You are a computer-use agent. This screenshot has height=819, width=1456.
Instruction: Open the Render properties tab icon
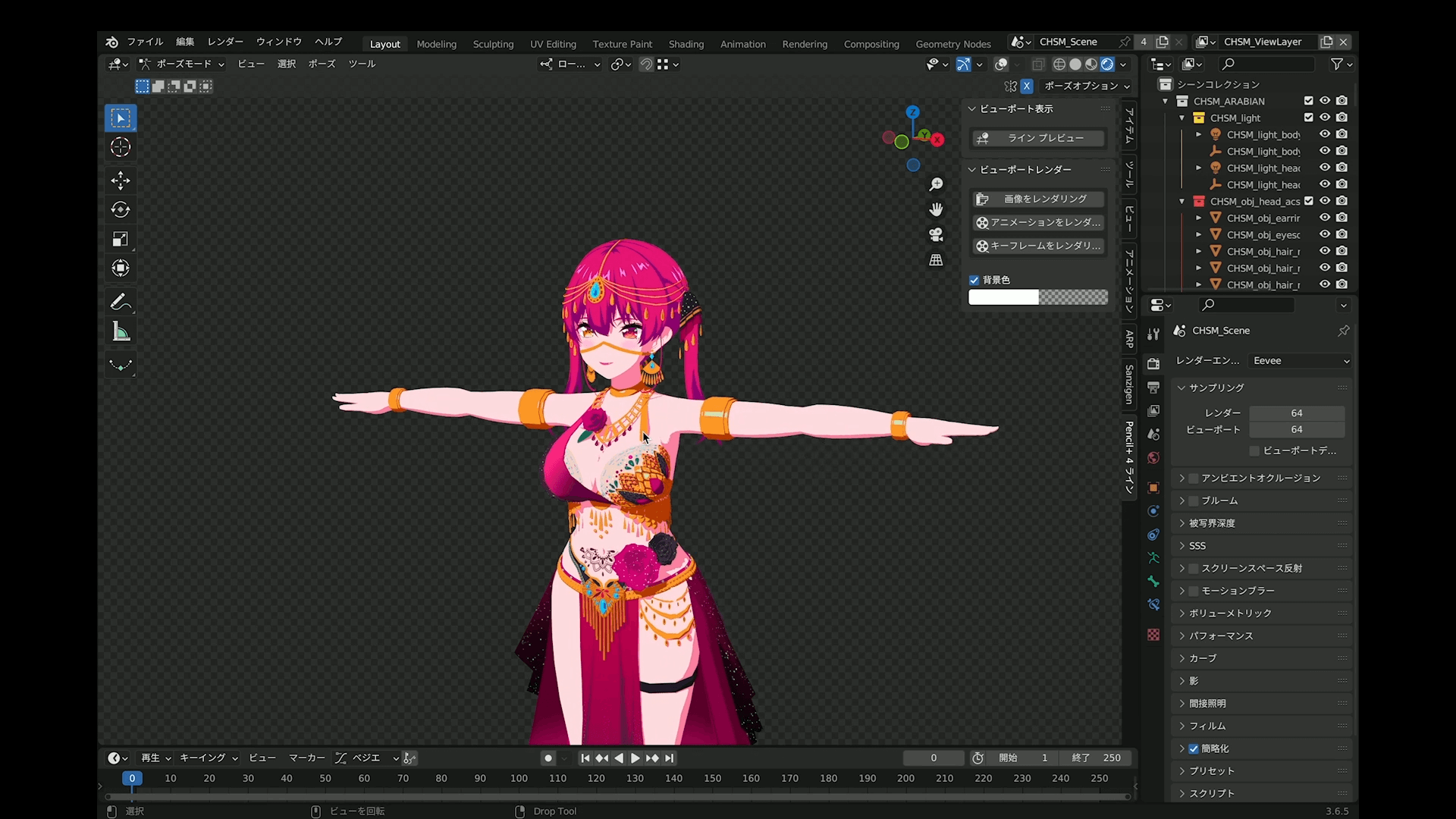(1153, 363)
